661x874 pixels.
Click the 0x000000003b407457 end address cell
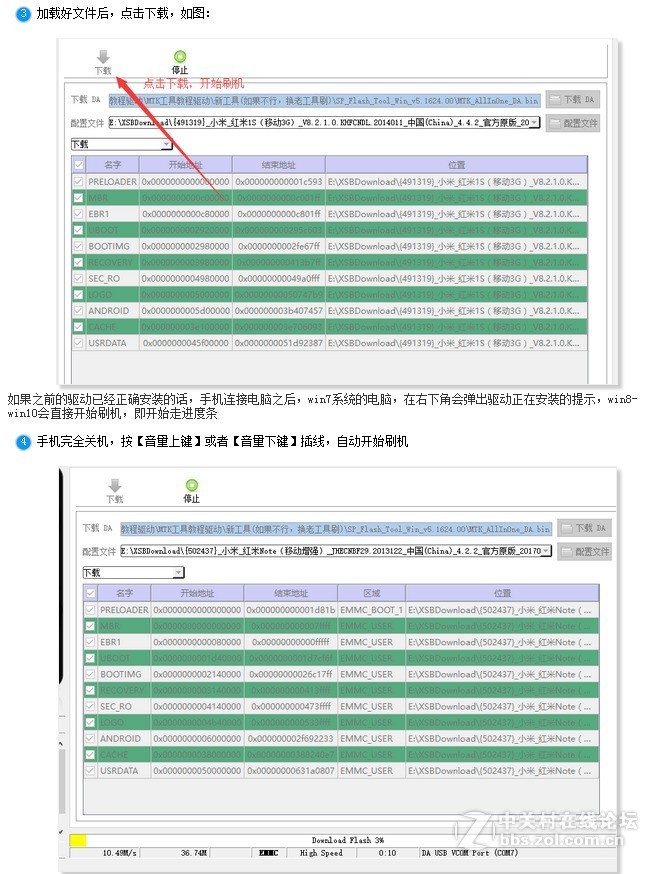tap(279, 311)
